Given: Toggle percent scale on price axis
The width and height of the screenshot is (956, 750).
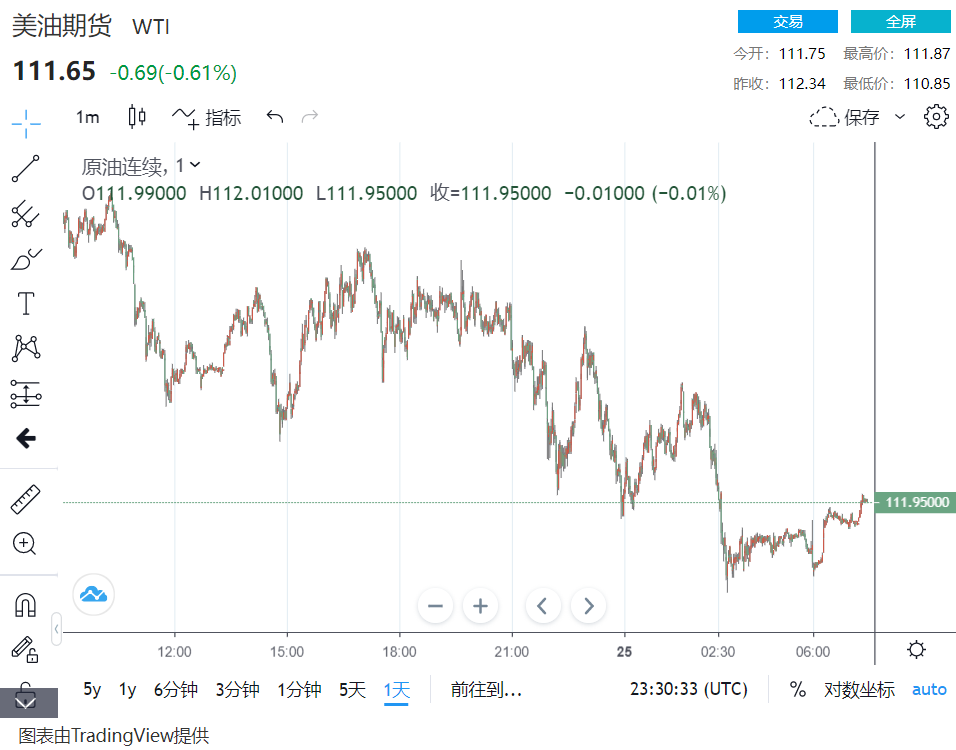Looking at the screenshot, I should pyautogui.click(x=798, y=689).
